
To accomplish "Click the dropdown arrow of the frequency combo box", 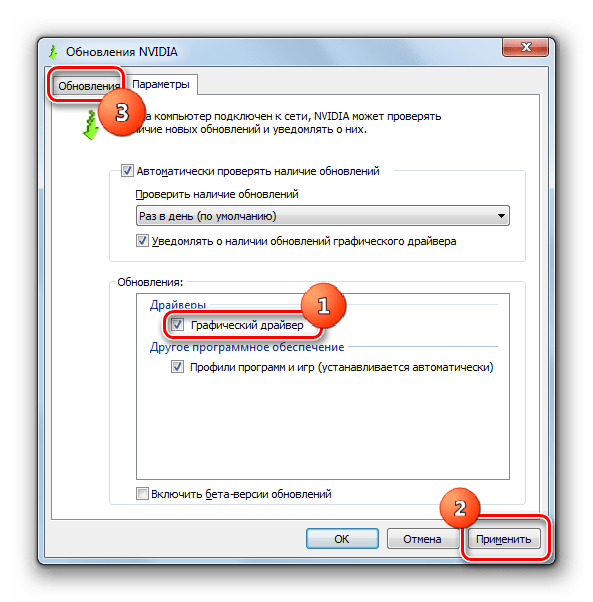I will coord(501,216).
